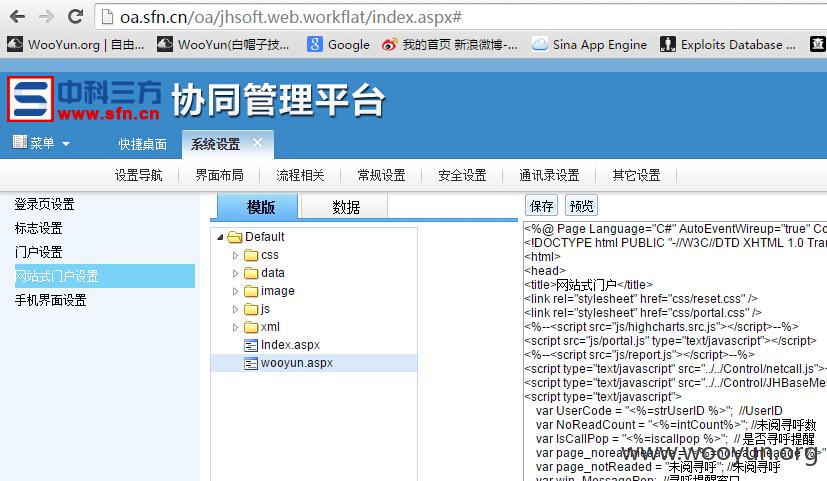The height and width of the screenshot is (481, 827).
Task: Click the page icon in address bar
Action: [107, 17]
